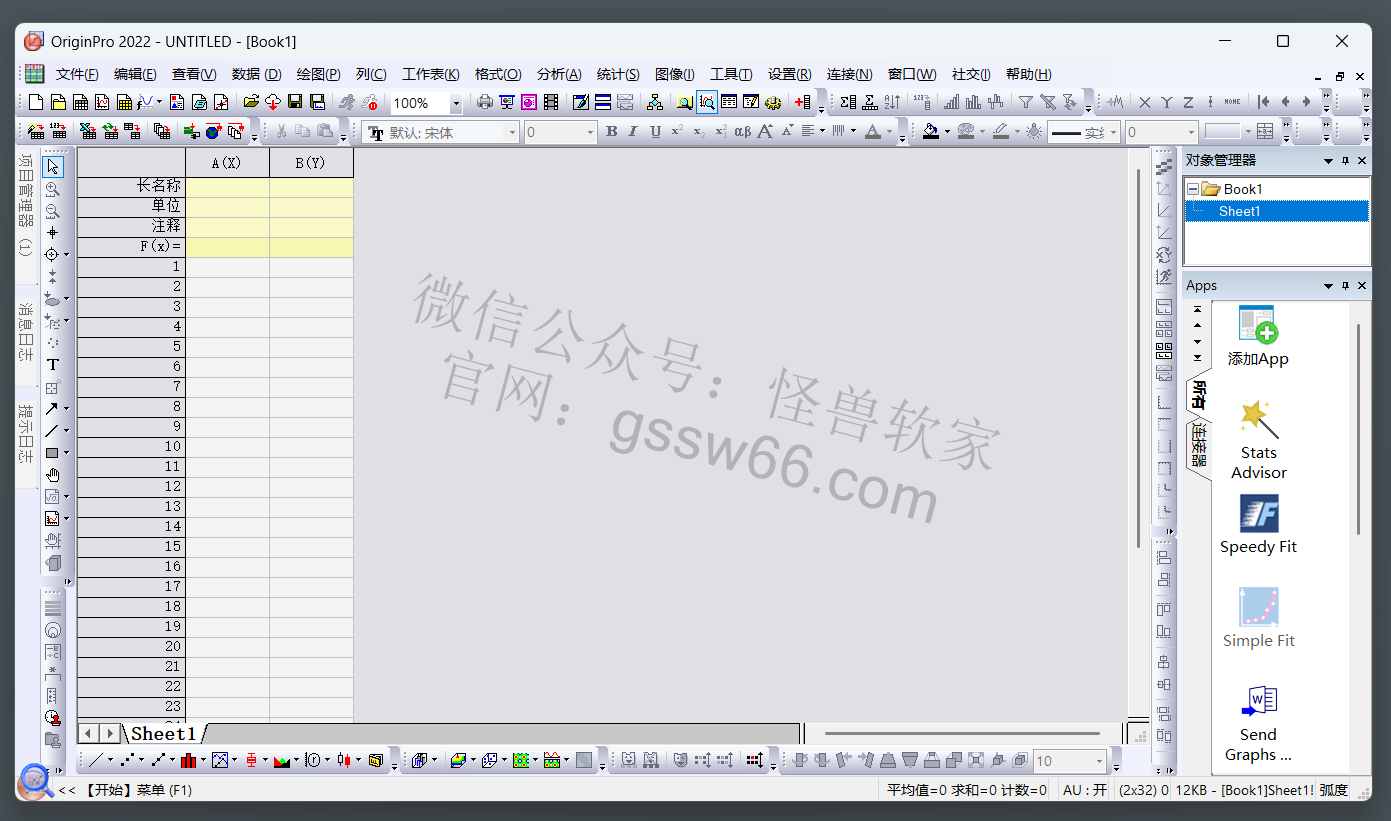Set column as Z designation
The height and width of the screenshot is (821, 1391).
1189,102
